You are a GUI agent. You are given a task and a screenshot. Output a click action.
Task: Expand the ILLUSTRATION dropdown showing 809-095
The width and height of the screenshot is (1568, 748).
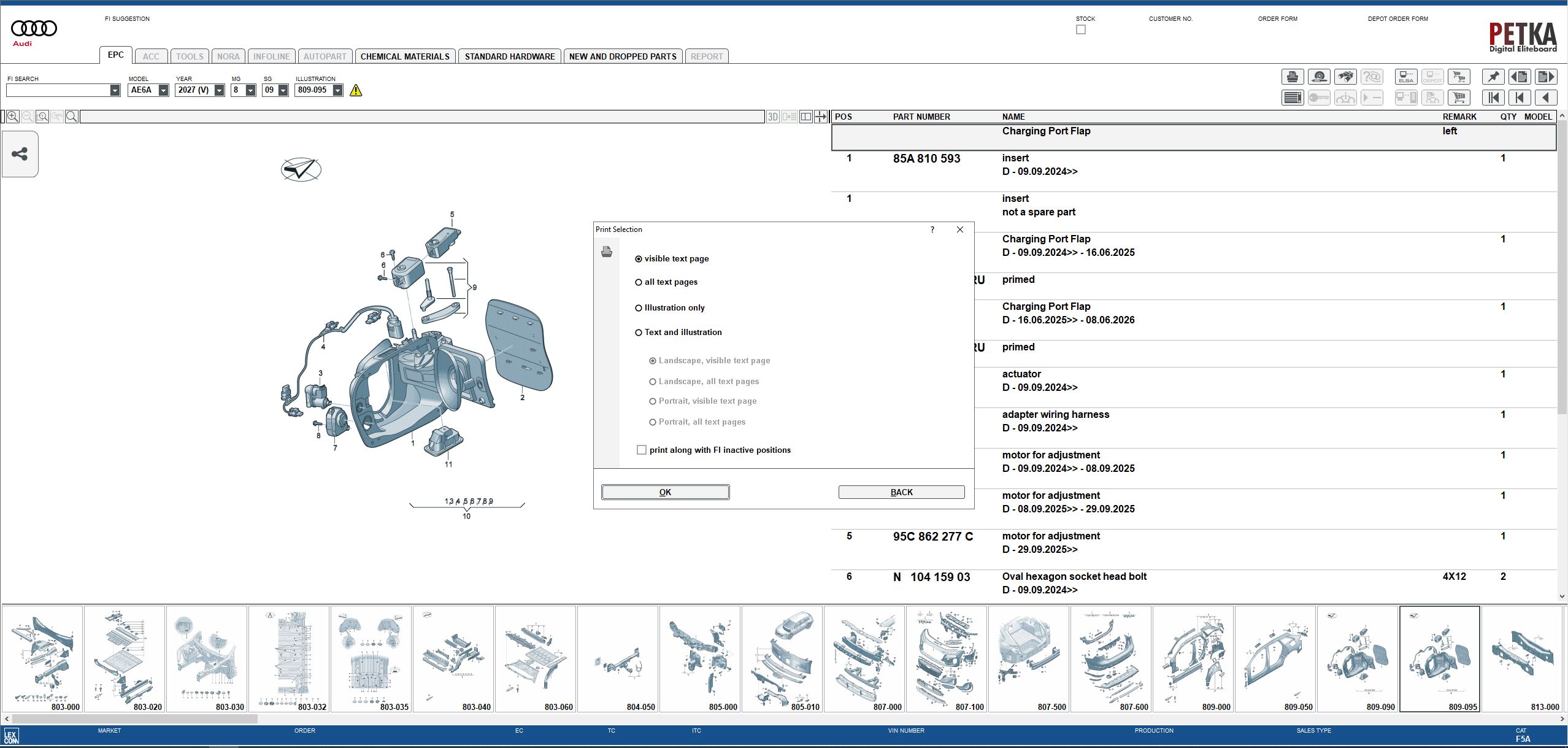337,90
